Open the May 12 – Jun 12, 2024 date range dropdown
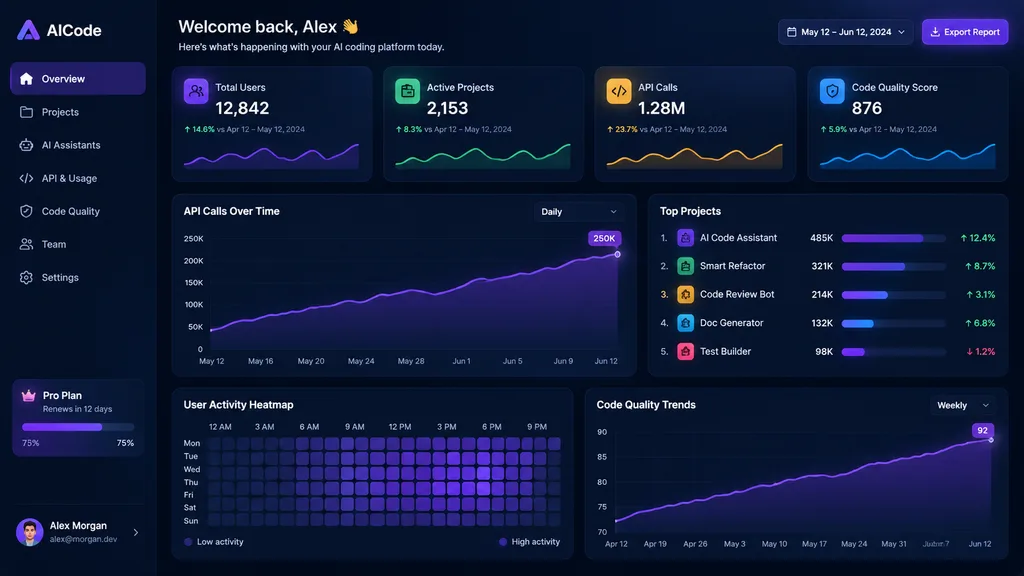This screenshot has height=576, width=1024. (845, 32)
